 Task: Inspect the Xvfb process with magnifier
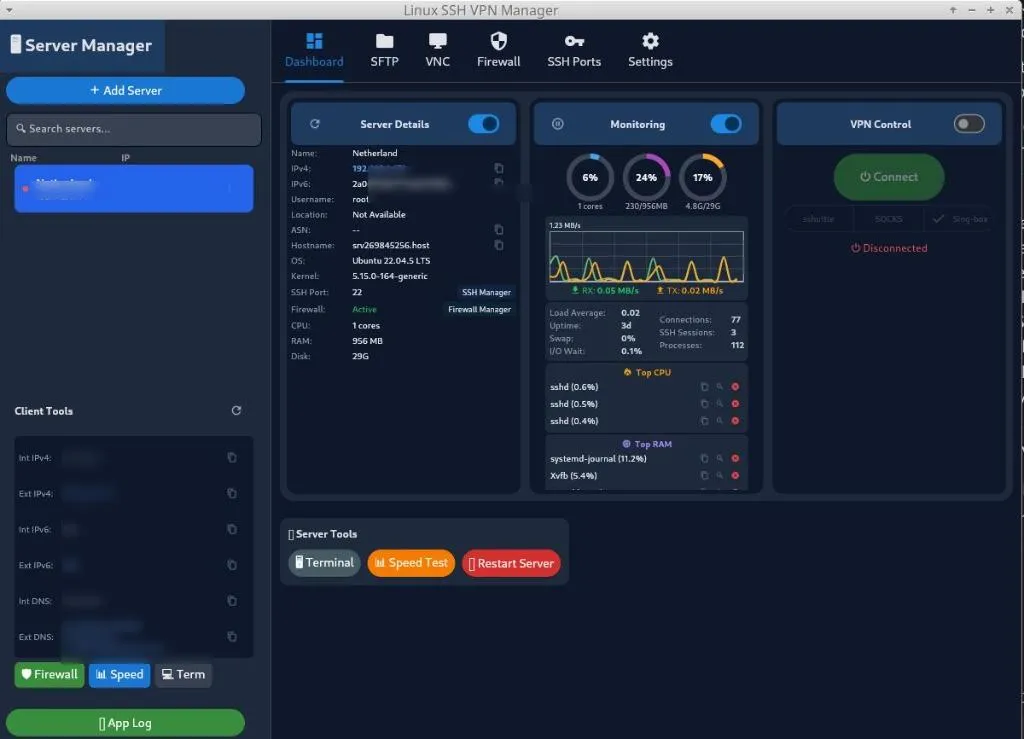pyautogui.click(x=720, y=475)
